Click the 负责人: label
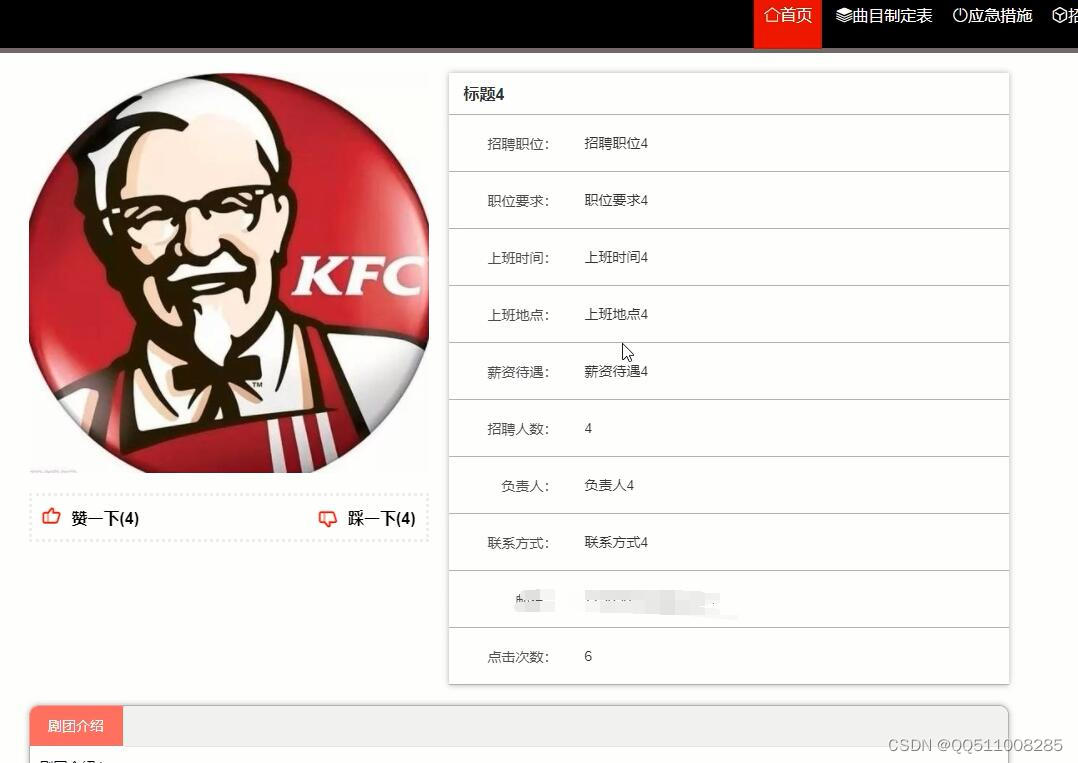Viewport: 1078px width, 763px height. (525, 486)
